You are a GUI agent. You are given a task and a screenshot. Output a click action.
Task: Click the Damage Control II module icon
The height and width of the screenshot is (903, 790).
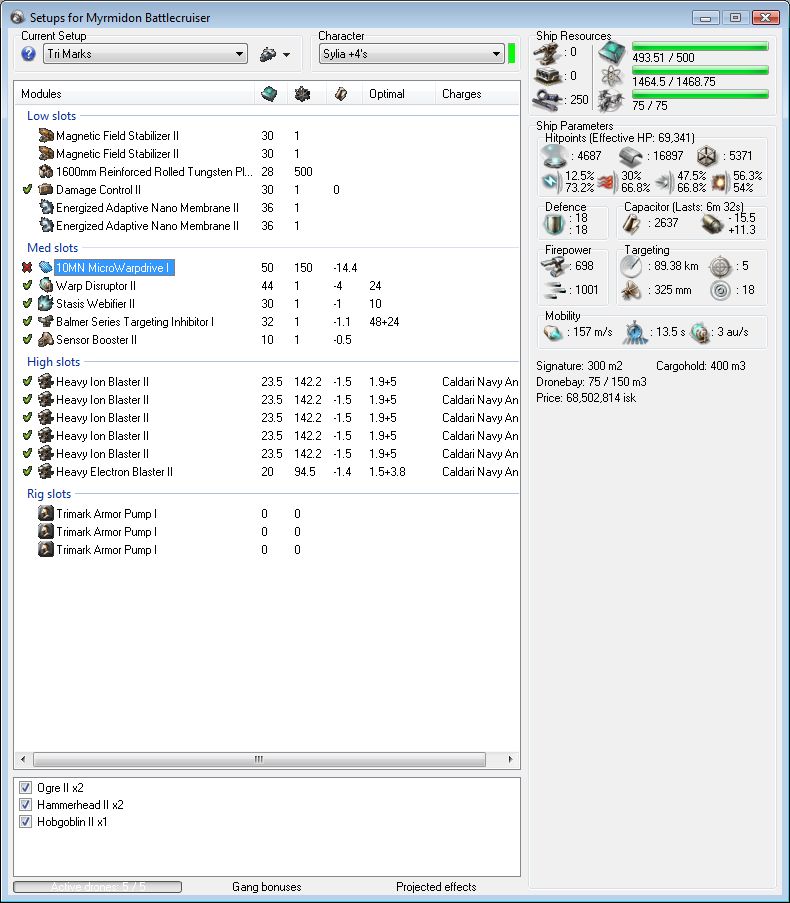(45, 189)
